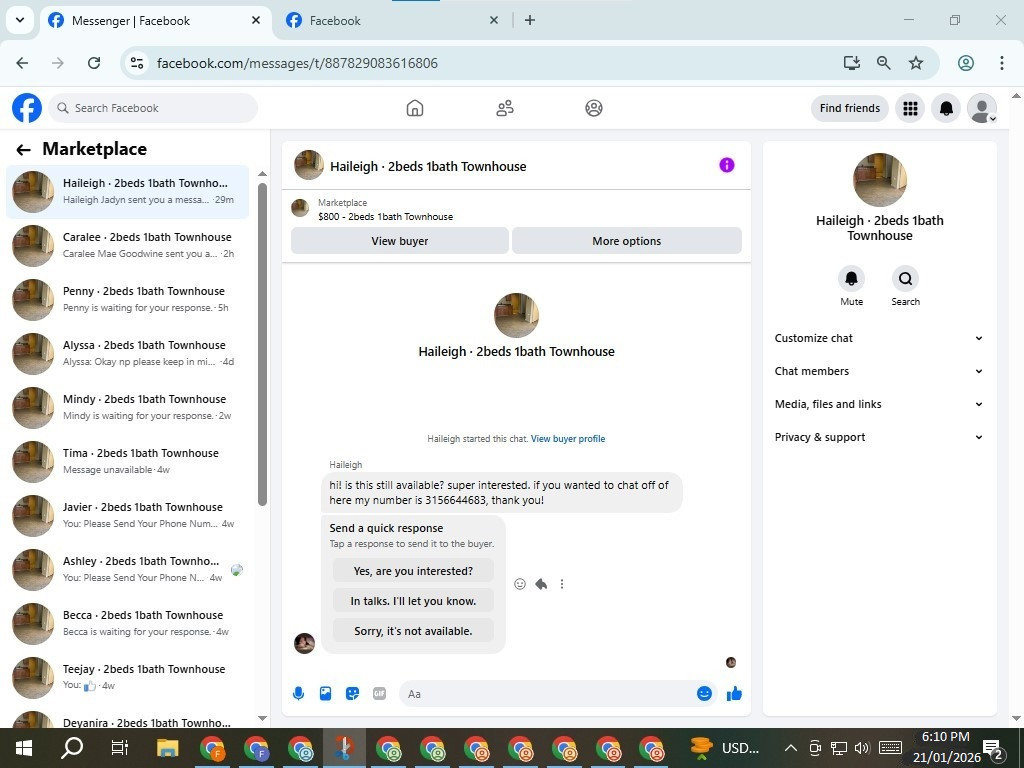This screenshot has width=1024, height=768.
Task: Mute the Haileigh conversation
Action: [852, 279]
